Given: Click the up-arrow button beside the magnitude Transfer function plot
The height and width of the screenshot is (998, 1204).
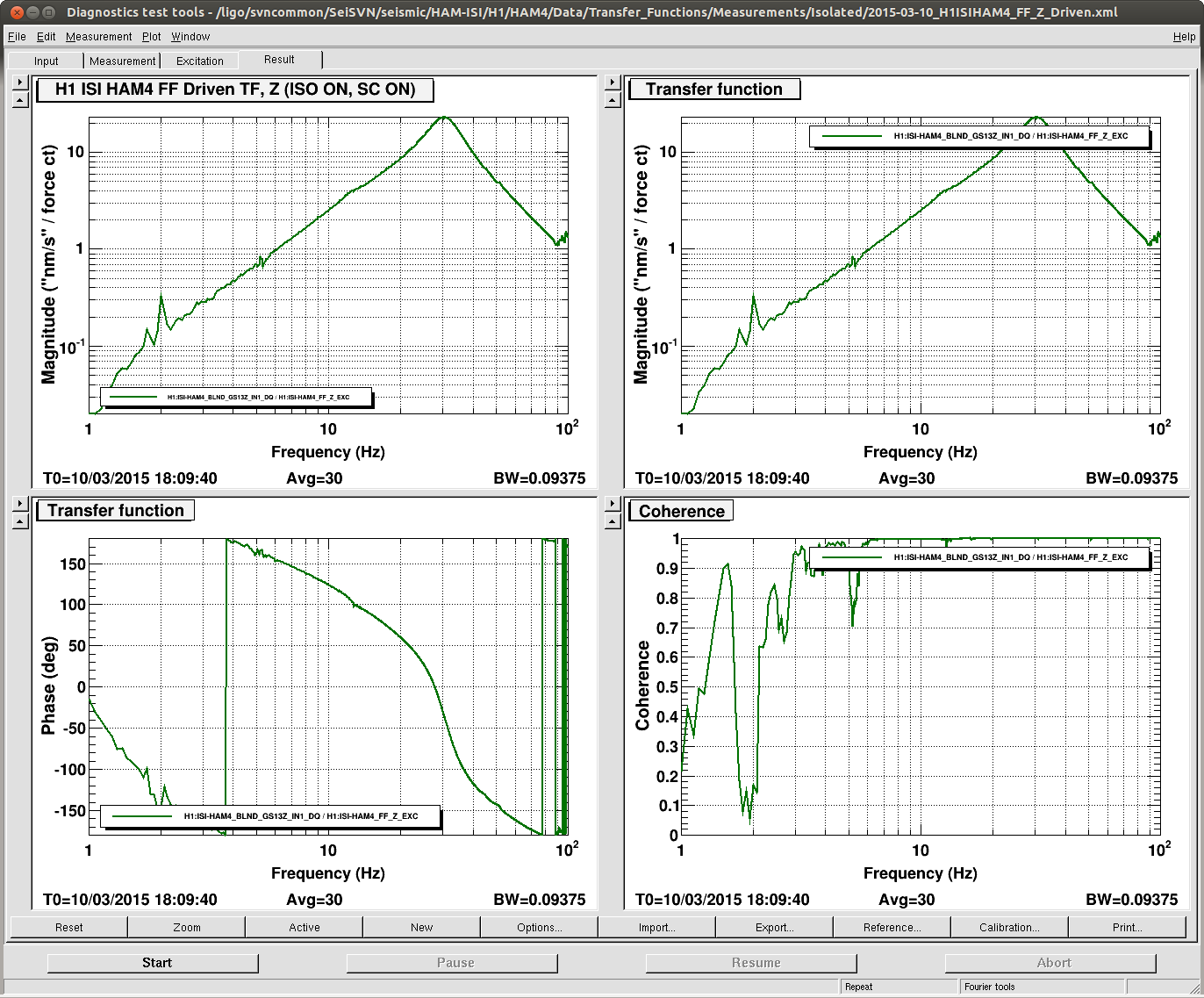Looking at the screenshot, I should pos(613,100).
